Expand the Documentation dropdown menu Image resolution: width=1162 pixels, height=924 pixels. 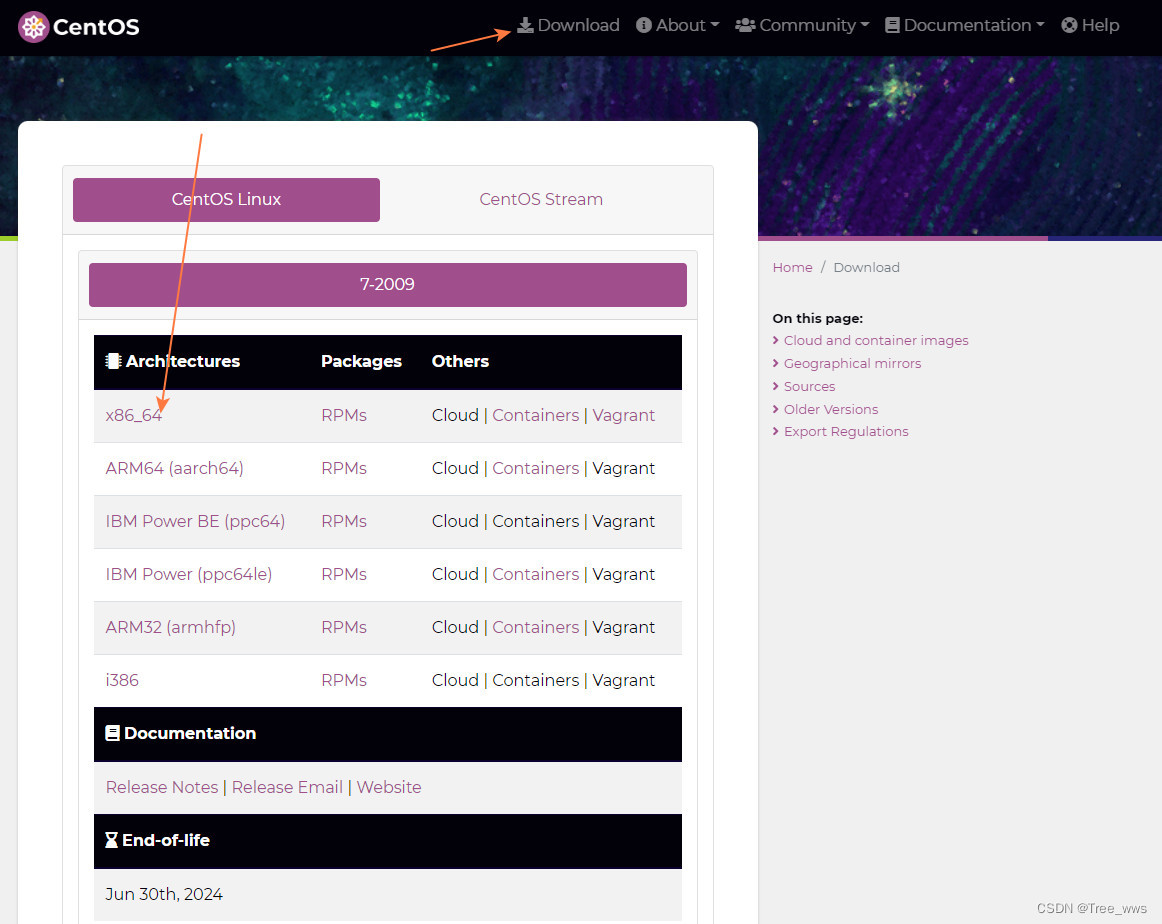(964, 25)
